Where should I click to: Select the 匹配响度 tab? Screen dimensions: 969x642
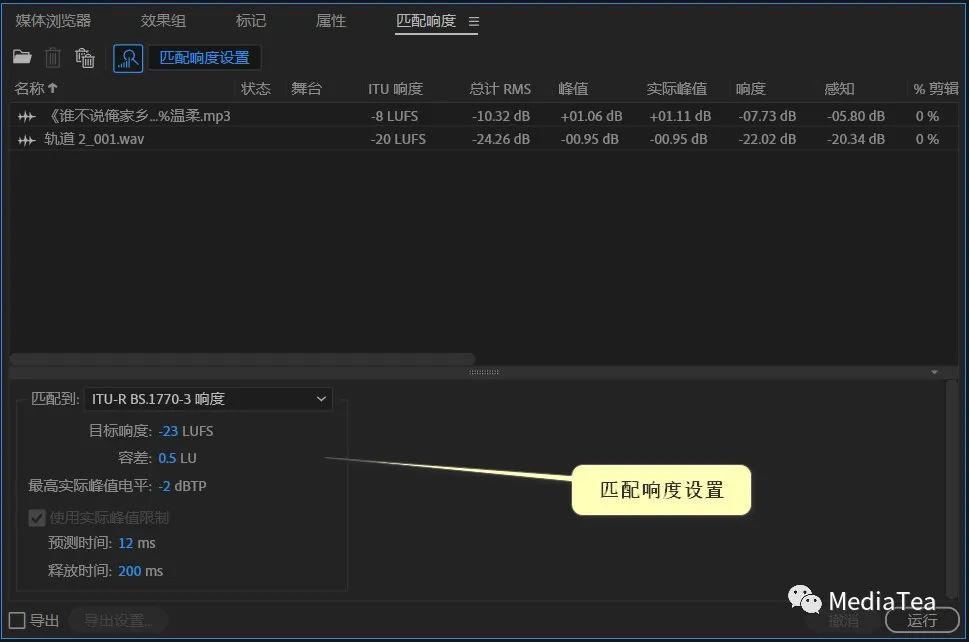click(x=426, y=21)
